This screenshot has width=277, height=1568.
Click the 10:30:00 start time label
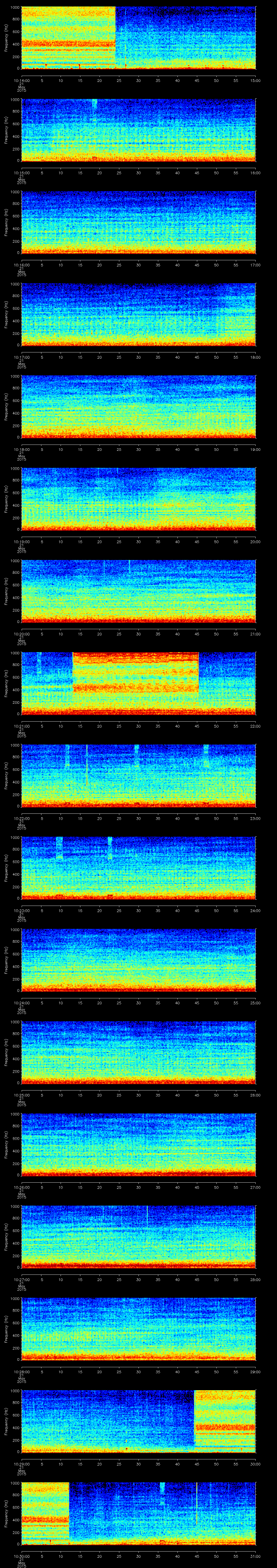coord(21,1556)
